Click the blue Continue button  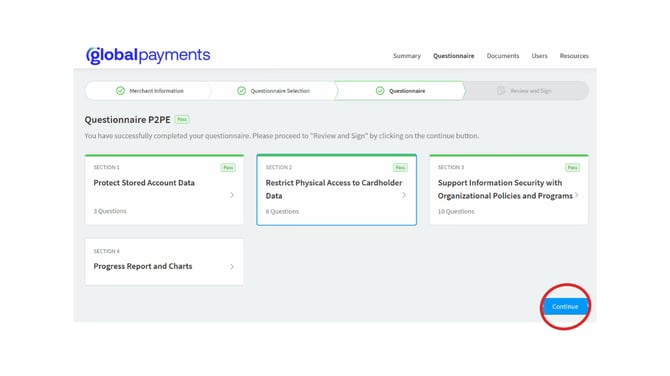coord(565,306)
